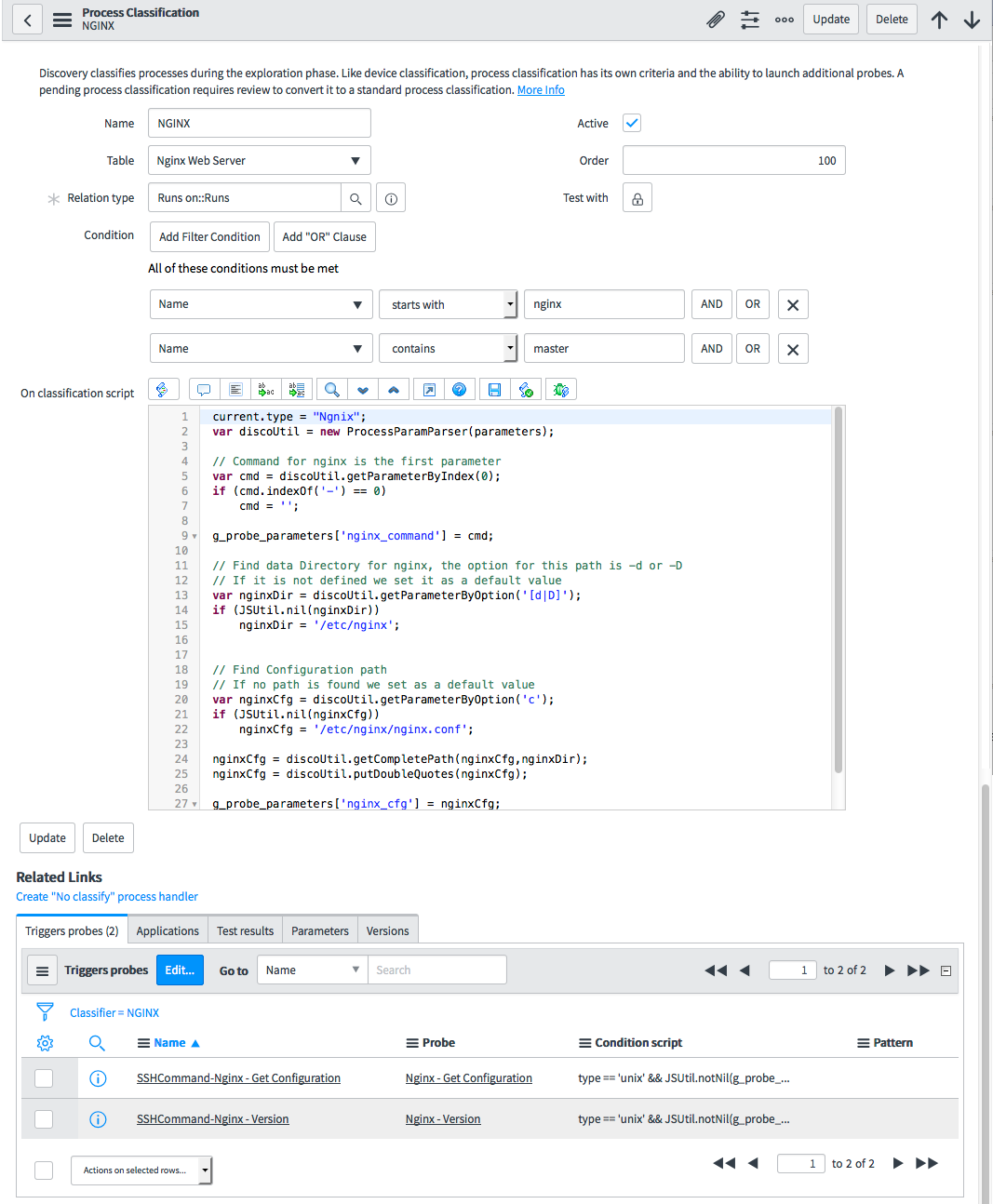Remove the 'contains master' condition
Image resolution: width=993 pixels, height=1204 pixels.
coord(793,349)
